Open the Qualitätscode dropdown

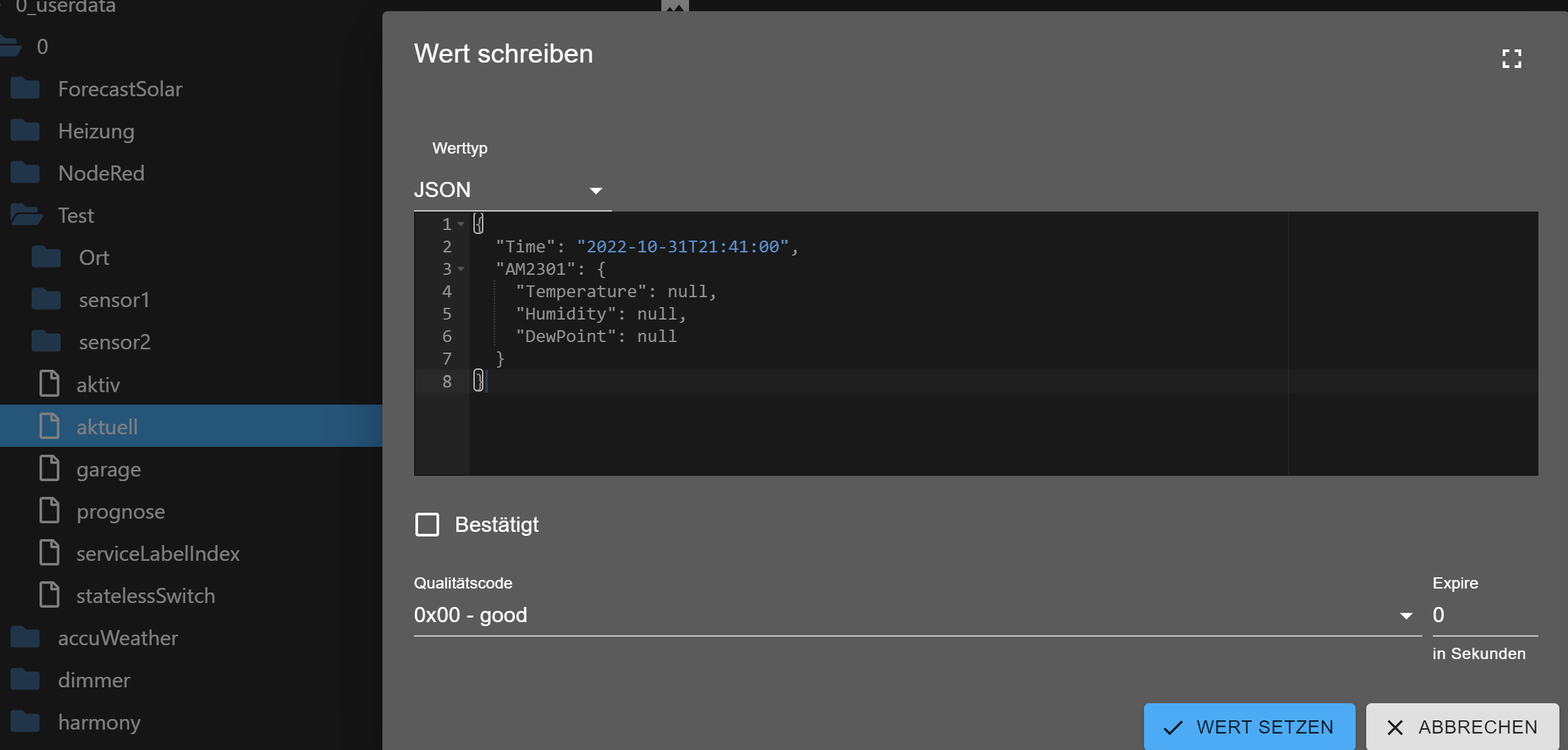[917, 615]
